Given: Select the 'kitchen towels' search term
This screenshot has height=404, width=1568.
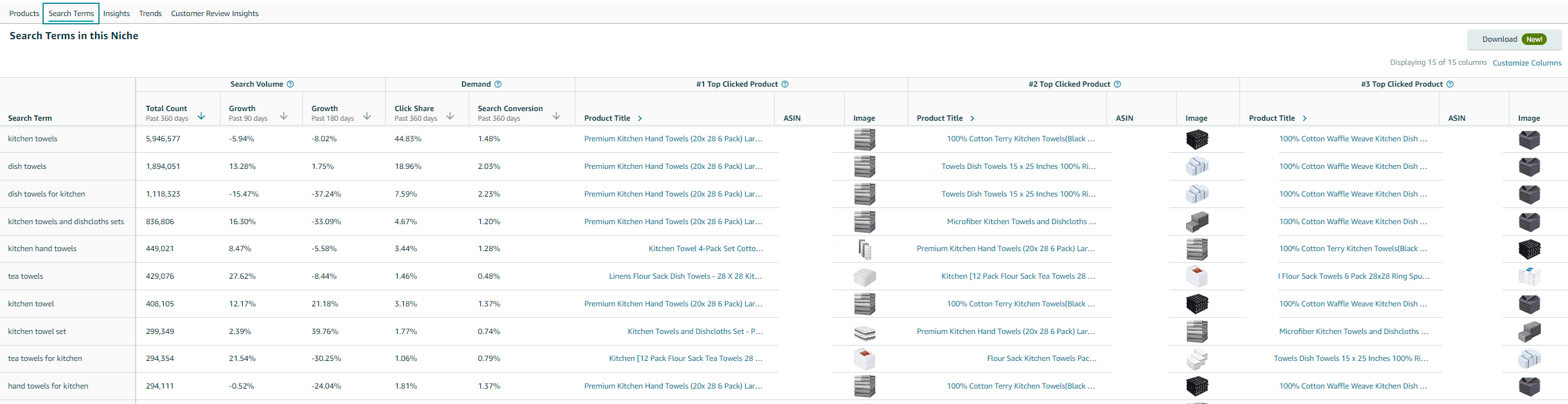Looking at the screenshot, I should click(33, 139).
